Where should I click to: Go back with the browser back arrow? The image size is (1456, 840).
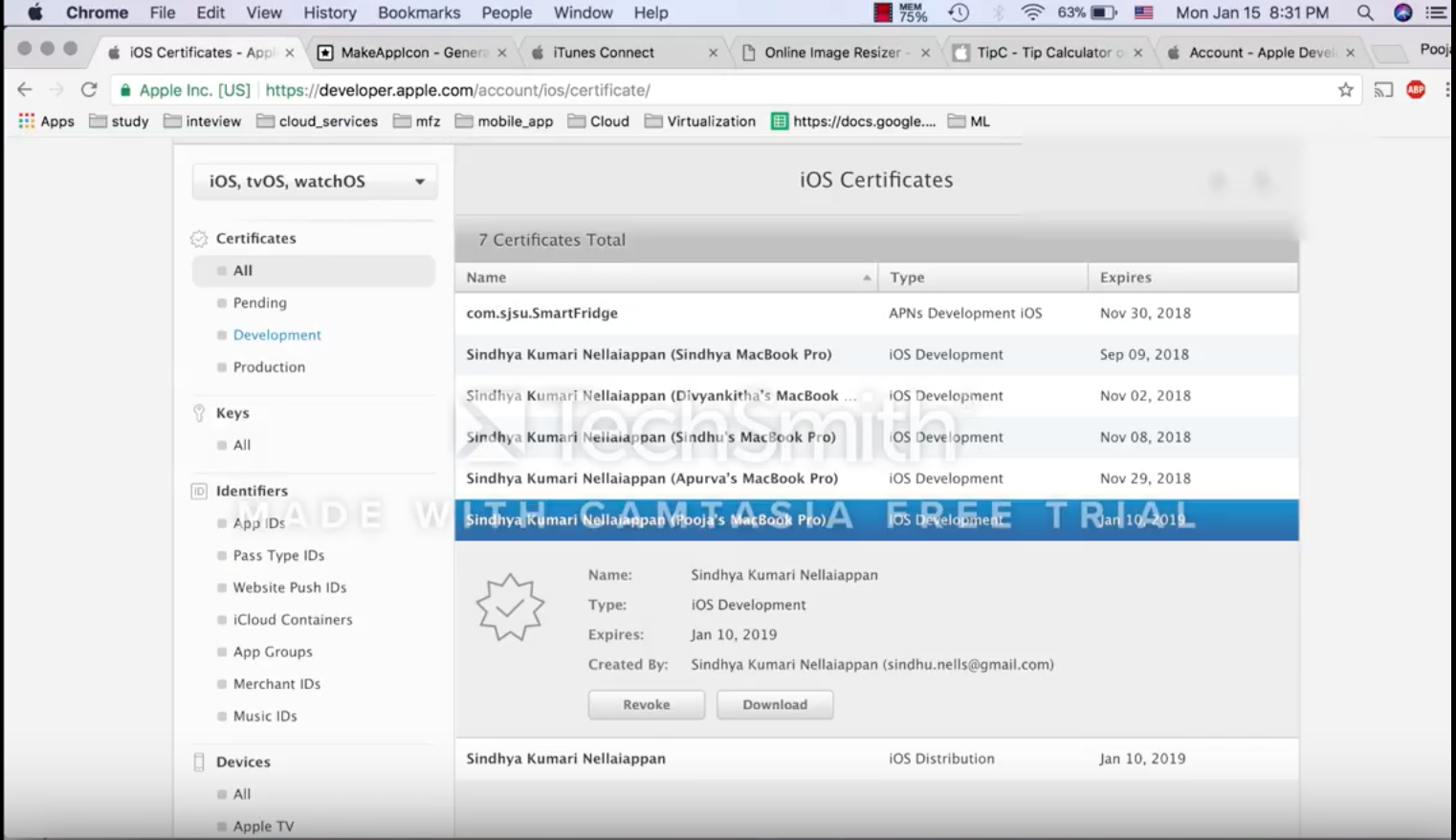click(25, 89)
